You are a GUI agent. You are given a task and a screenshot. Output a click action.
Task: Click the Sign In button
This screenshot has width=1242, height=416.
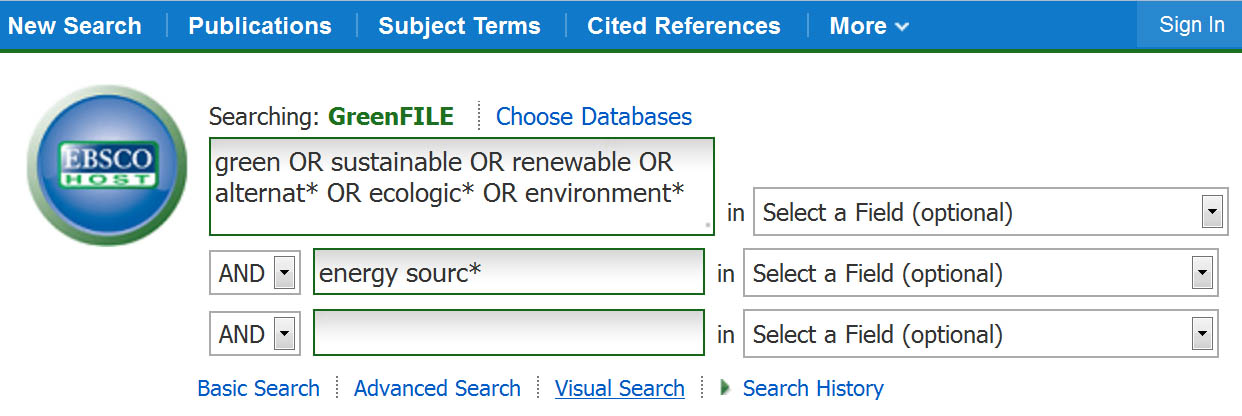tap(1191, 25)
